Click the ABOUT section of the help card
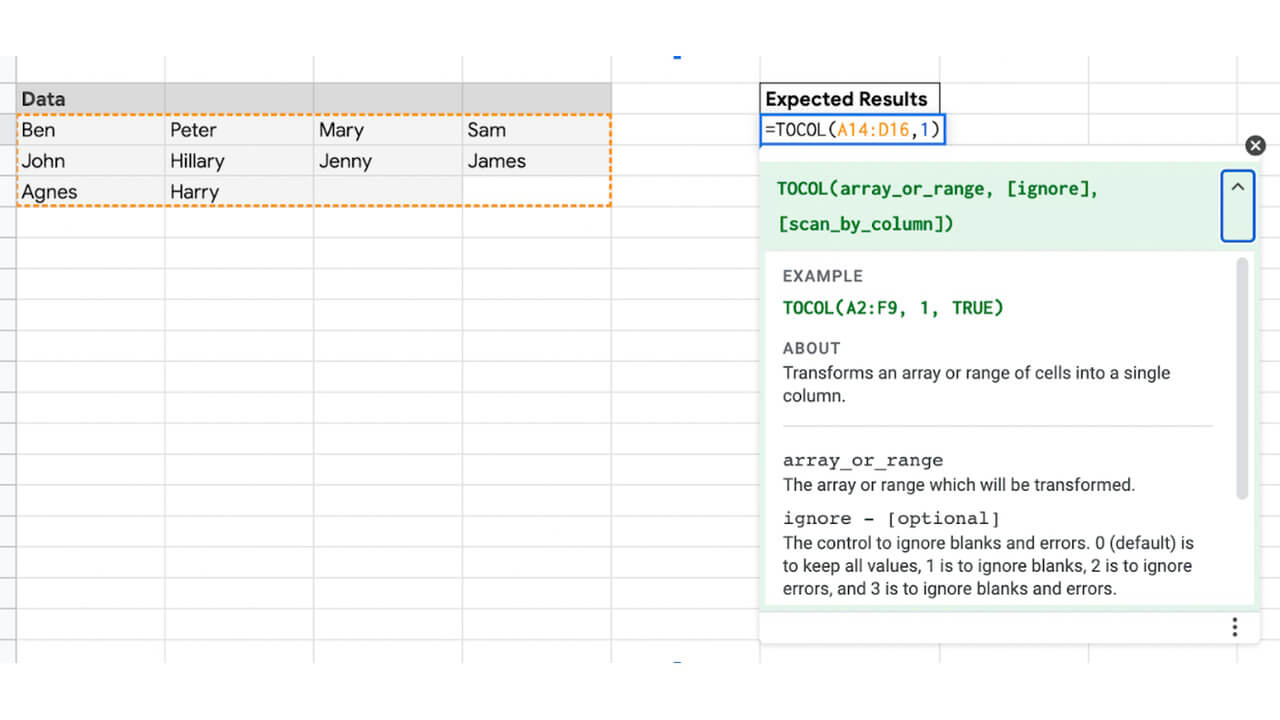The width and height of the screenshot is (1280, 720). click(x=811, y=348)
